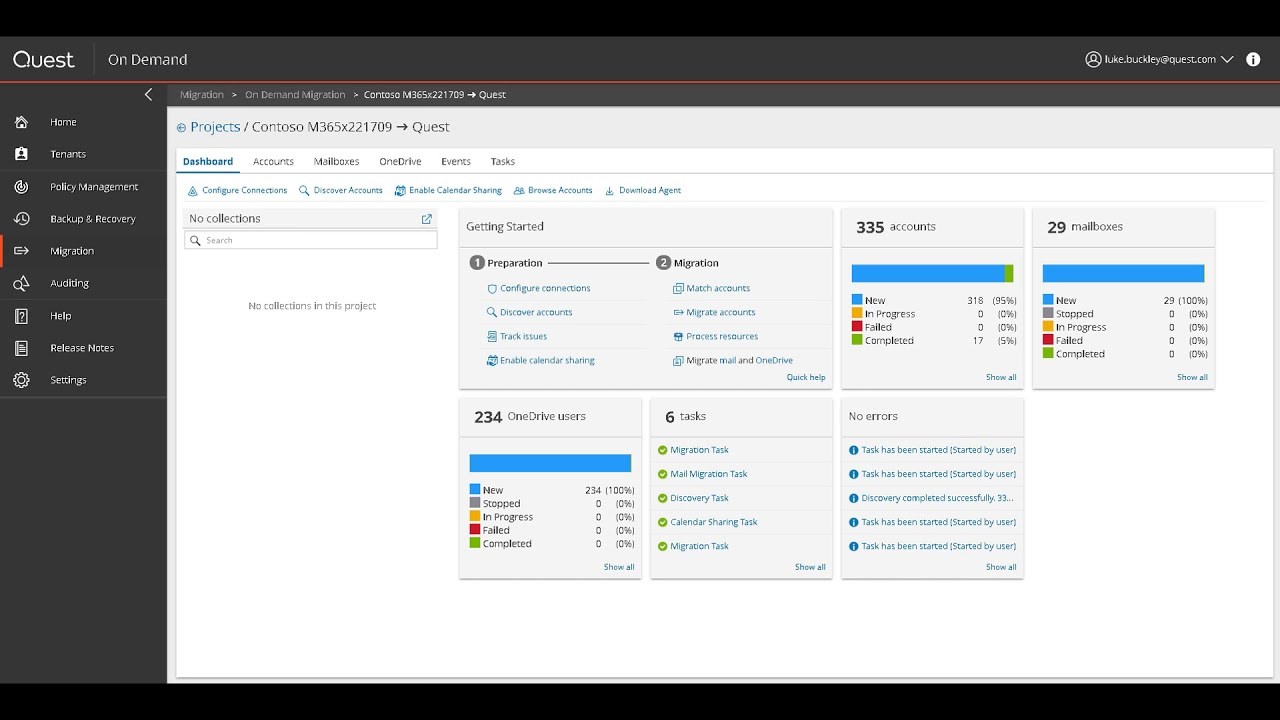This screenshot has height=720, width=1280.
Task: Open the Backup & Recovery sidebar icon
Action: coord(21,219)
